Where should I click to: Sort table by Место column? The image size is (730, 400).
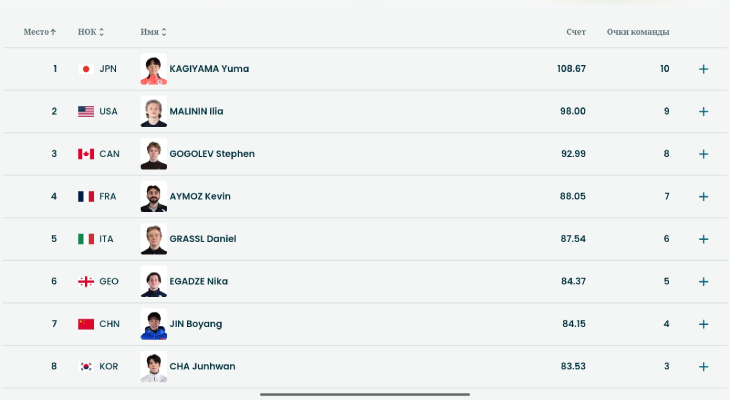click(40, 32)
